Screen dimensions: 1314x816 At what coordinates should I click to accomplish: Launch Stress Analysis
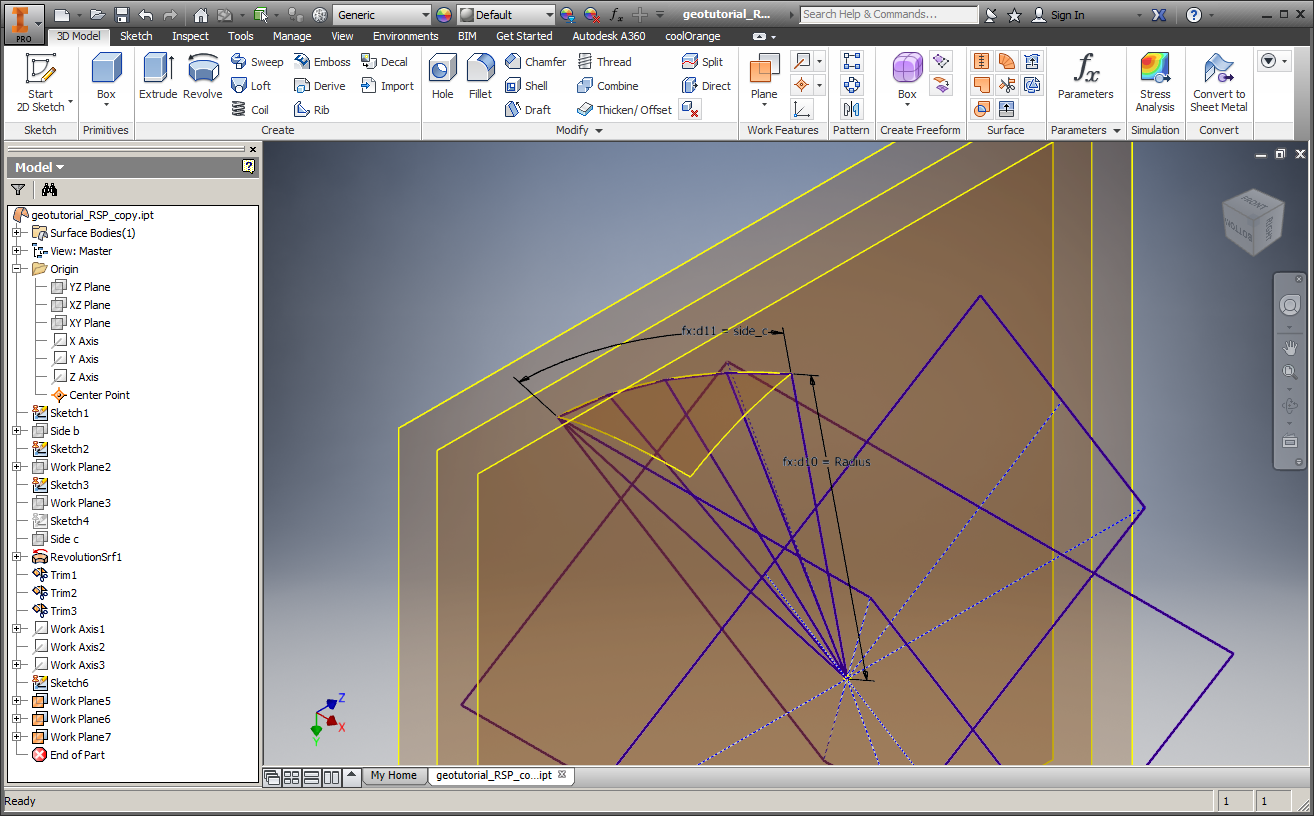tap(1155, 83)
